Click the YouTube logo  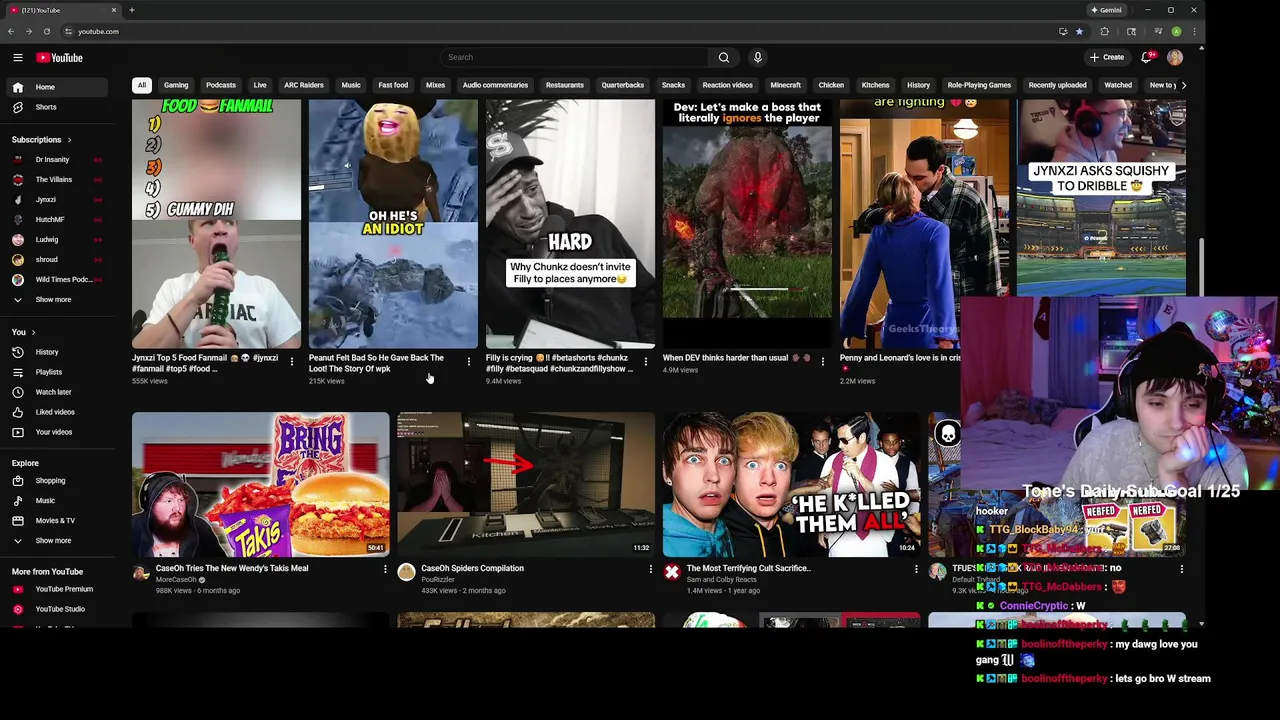[x=60, y=58]
